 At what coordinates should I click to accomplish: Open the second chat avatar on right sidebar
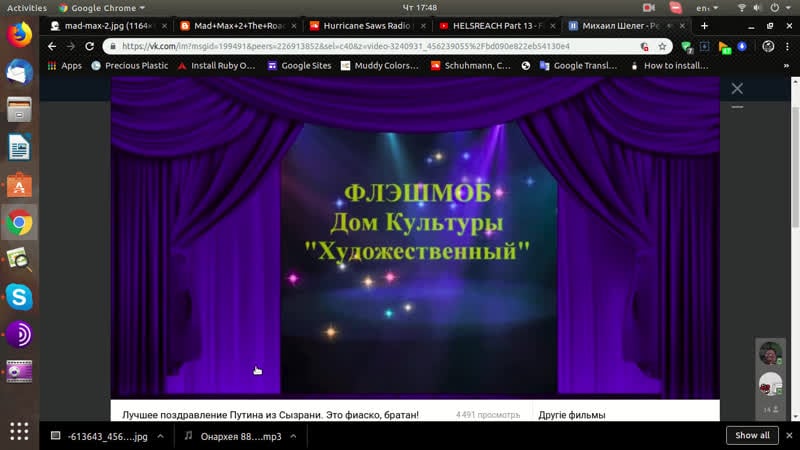click(770, 385)
